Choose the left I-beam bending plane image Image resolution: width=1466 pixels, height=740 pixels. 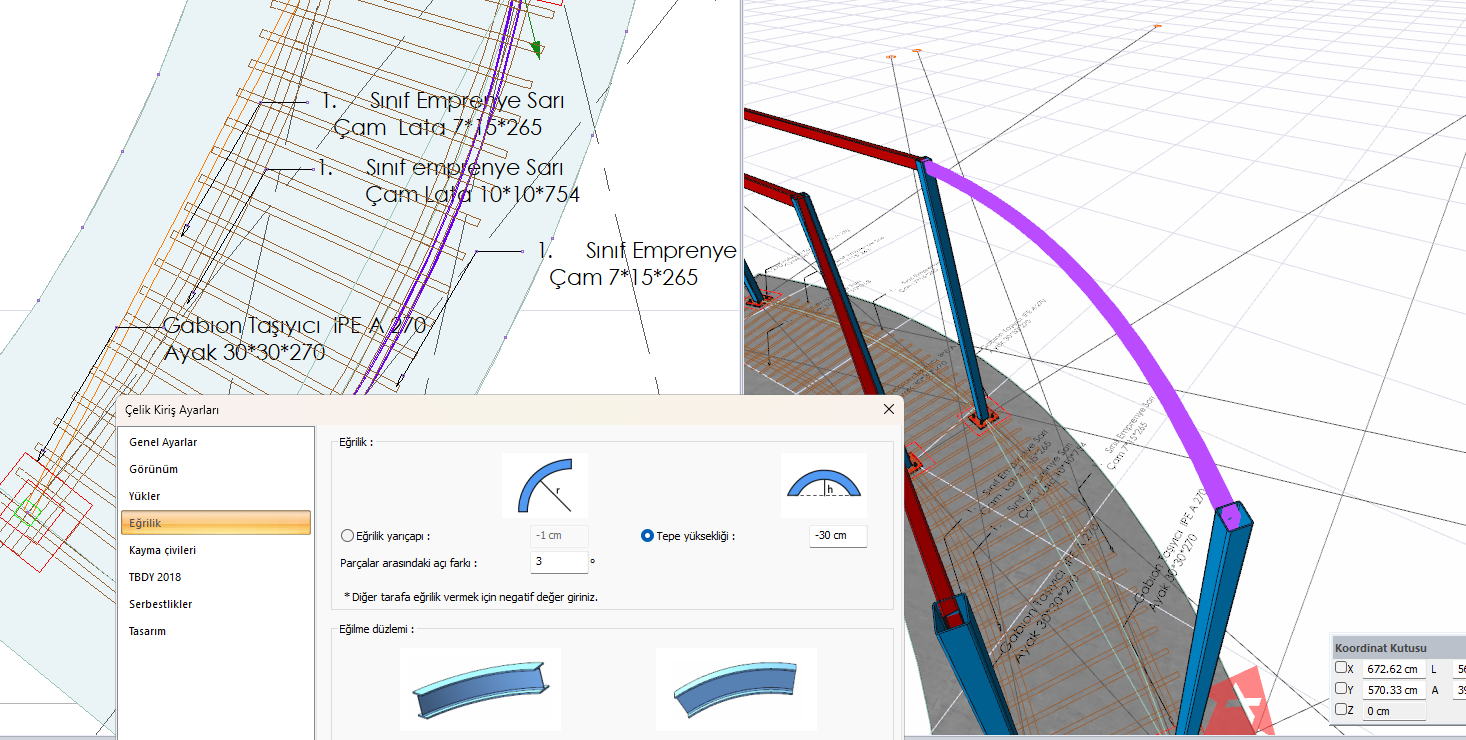point(480,689)
